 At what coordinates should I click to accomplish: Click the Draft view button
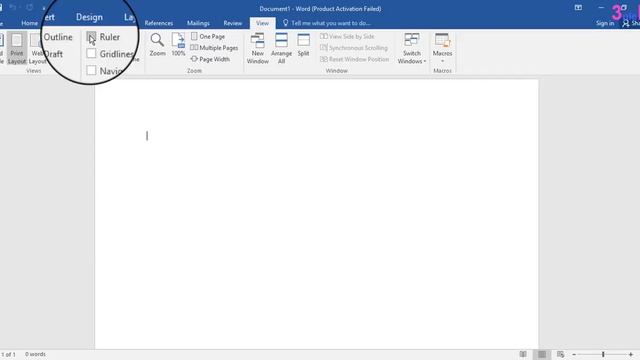53,54
